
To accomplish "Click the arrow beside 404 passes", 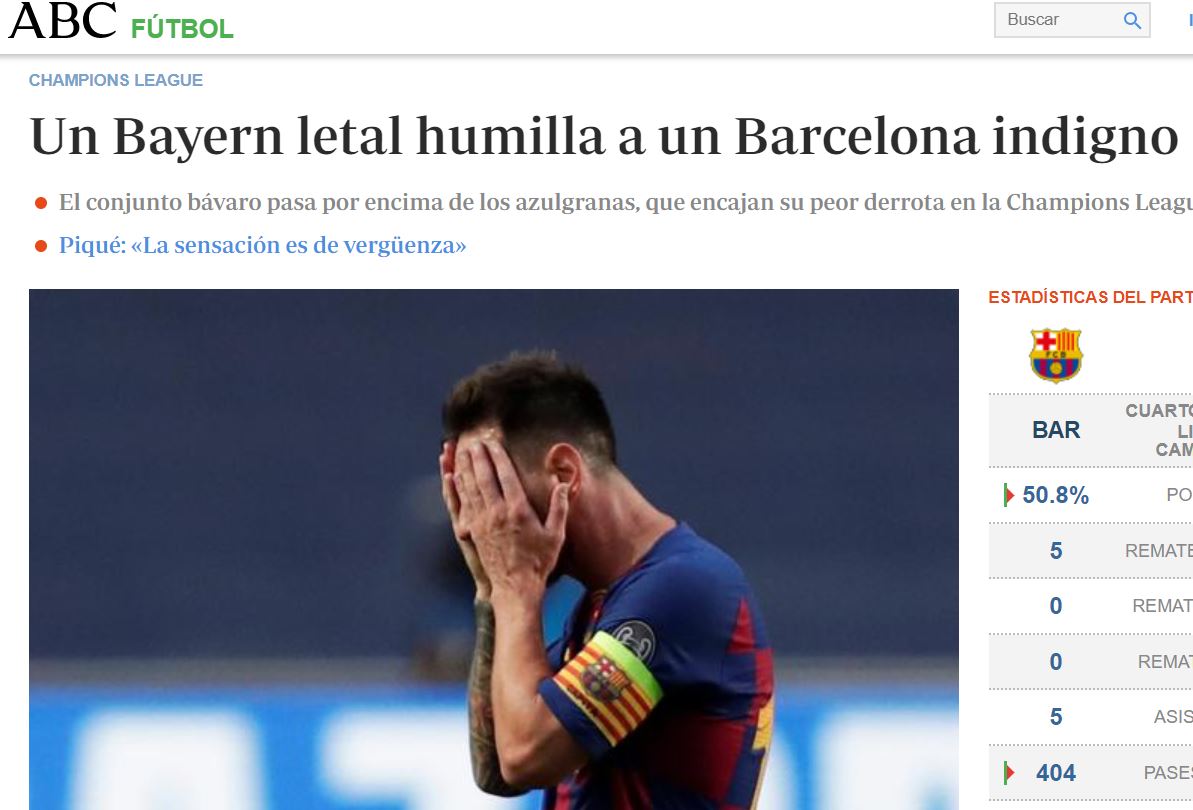I will click(1008, 773).
